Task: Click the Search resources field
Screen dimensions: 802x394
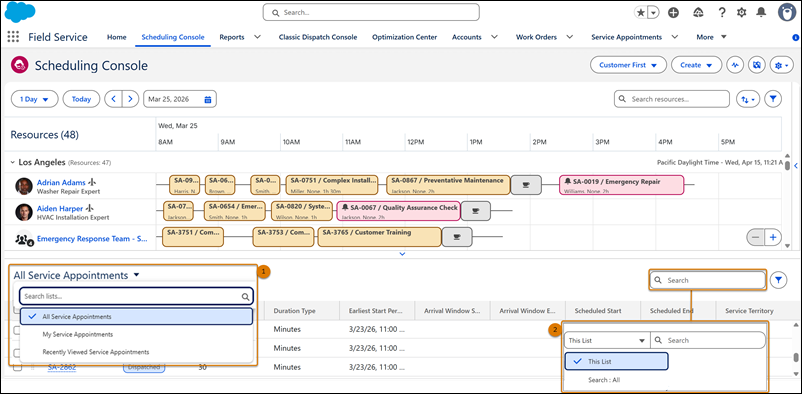Action: 672,99
